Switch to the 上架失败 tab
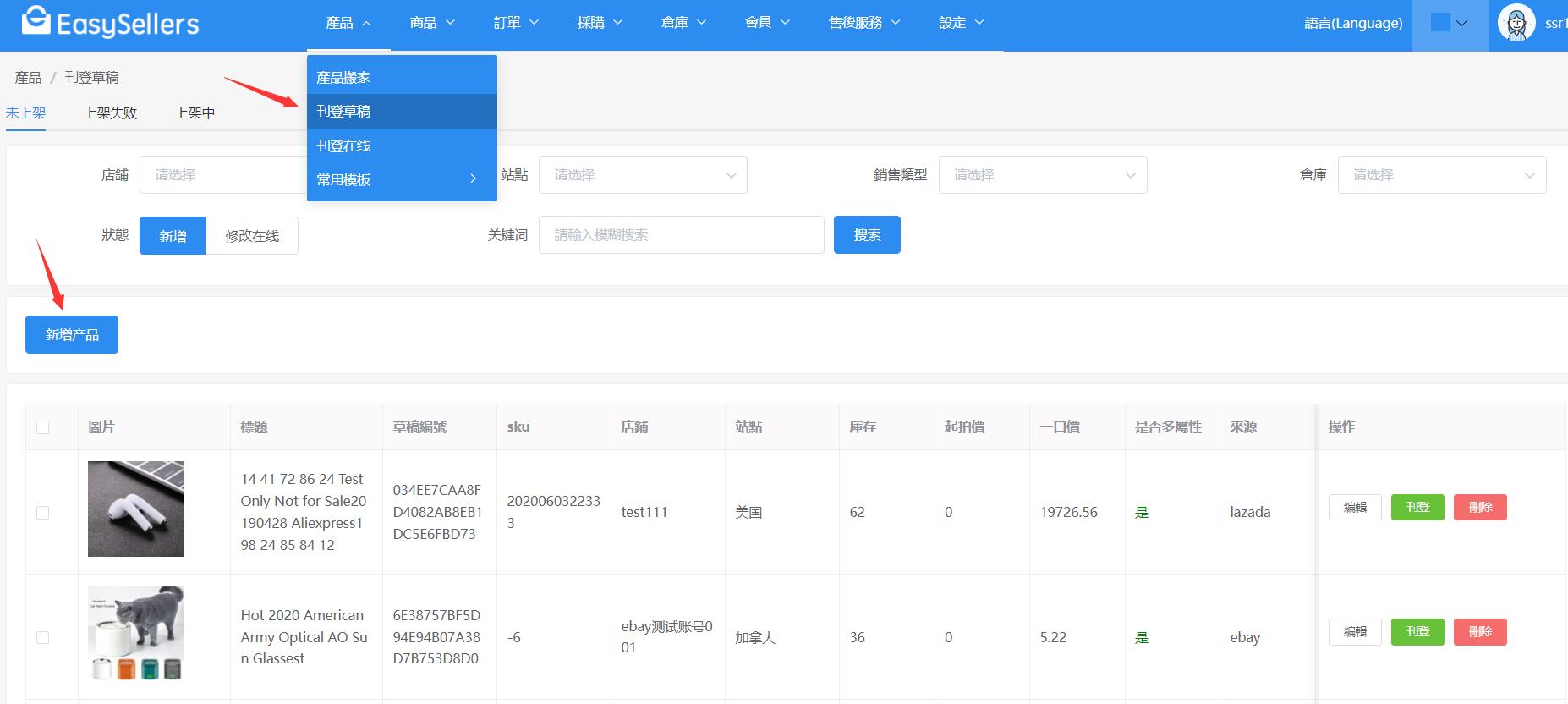This screenshot has width=1568, height=704. pos(110,113)
